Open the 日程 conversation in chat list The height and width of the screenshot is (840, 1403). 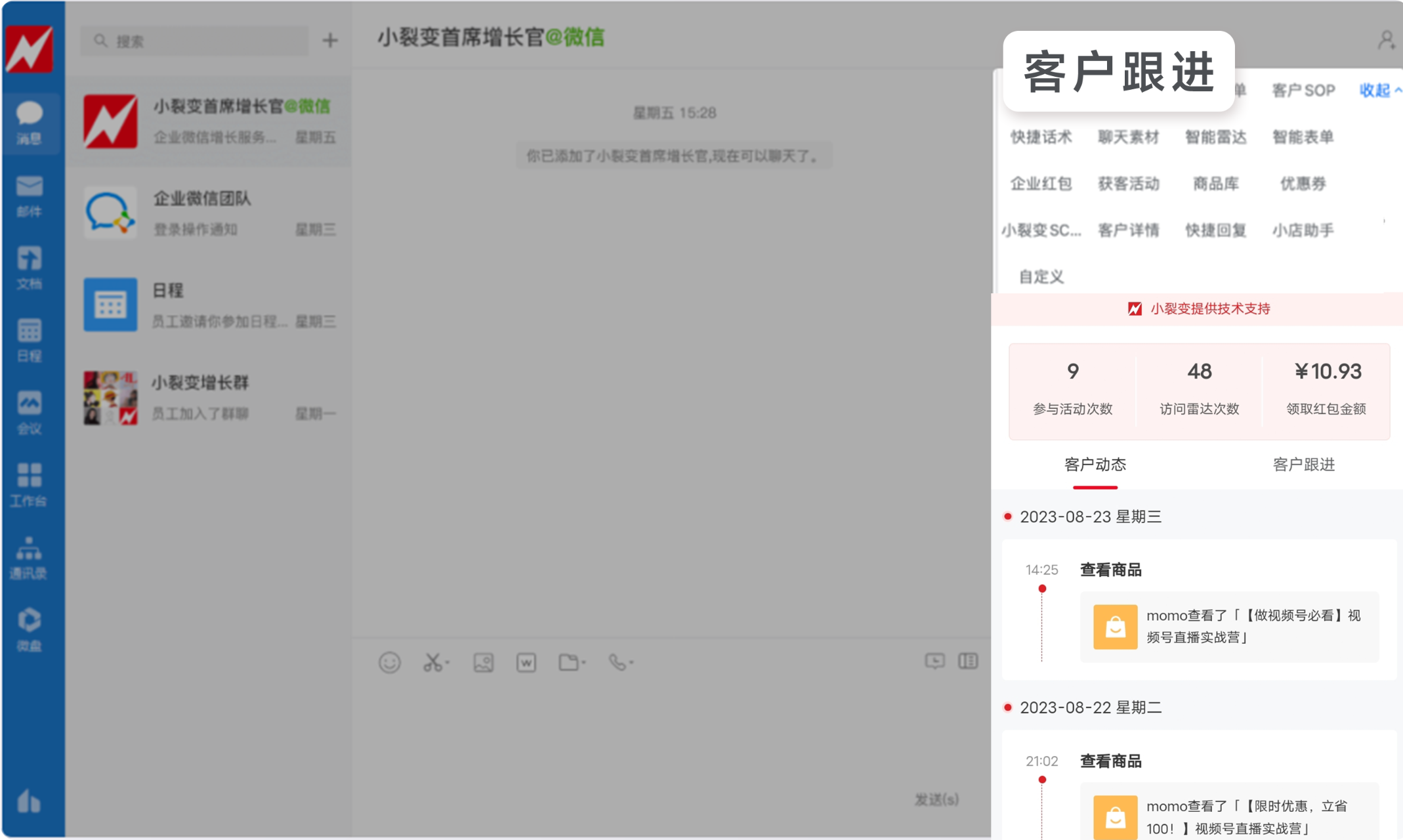click(209, 304)
